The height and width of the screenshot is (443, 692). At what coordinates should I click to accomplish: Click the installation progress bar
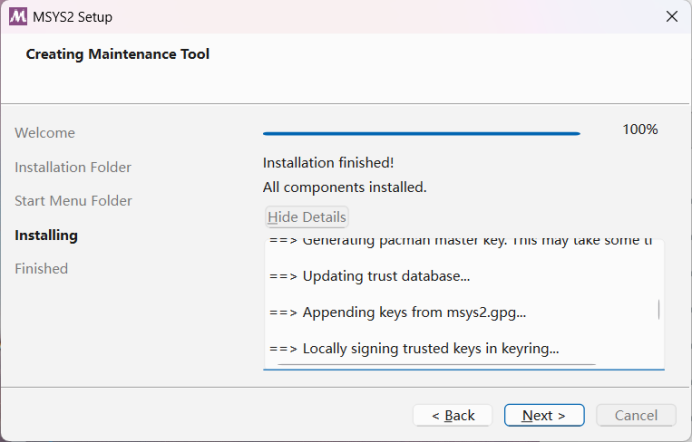[x=421, y=133]
